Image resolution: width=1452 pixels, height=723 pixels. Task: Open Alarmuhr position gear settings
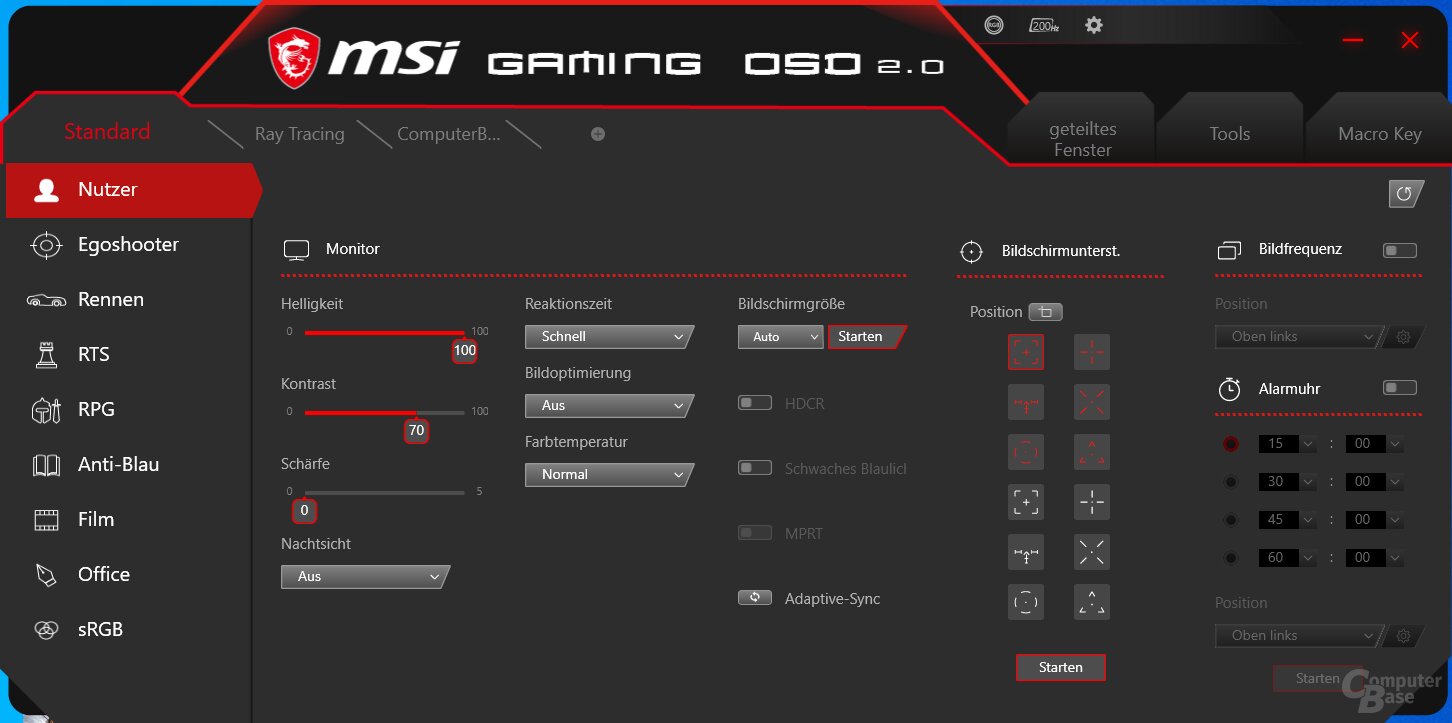click(1403, 636)
